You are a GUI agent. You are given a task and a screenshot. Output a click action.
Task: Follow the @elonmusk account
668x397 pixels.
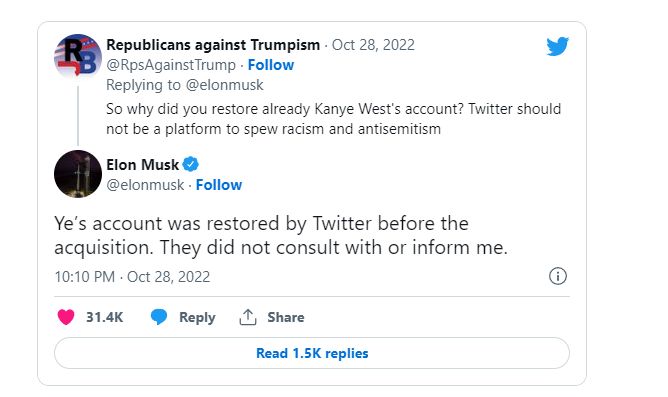[x=219, y=185]
